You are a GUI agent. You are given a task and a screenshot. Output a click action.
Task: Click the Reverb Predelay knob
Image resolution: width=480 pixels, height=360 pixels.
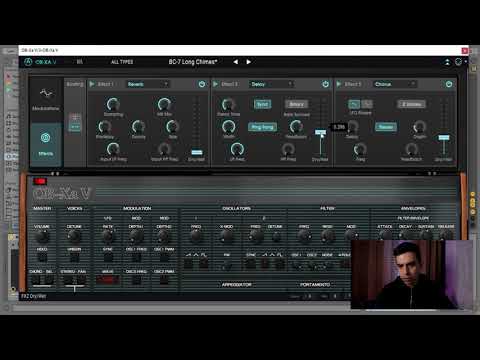(x=104, y=127)
